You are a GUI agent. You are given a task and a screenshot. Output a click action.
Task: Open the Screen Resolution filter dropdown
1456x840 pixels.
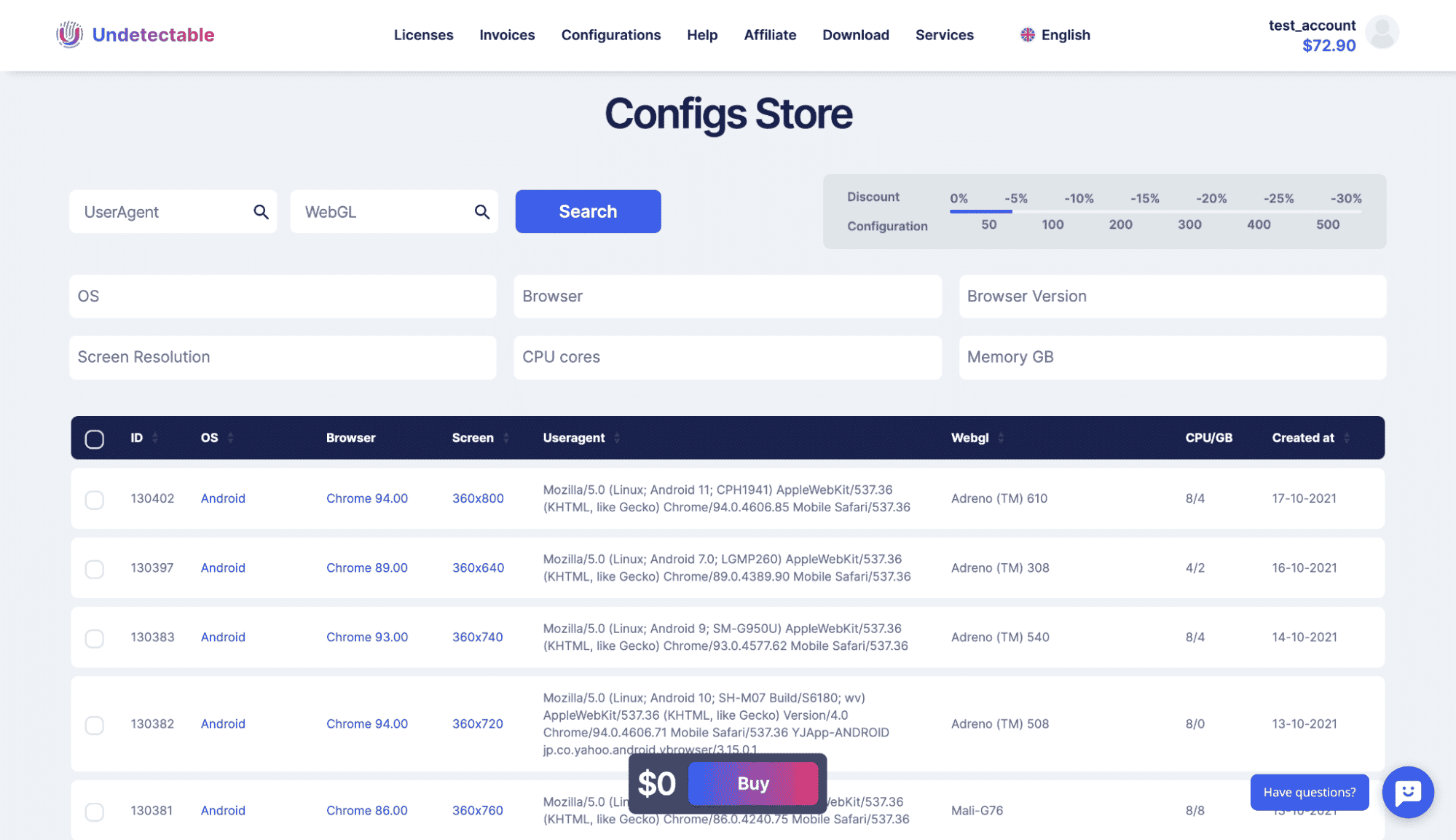pos(283,357)
